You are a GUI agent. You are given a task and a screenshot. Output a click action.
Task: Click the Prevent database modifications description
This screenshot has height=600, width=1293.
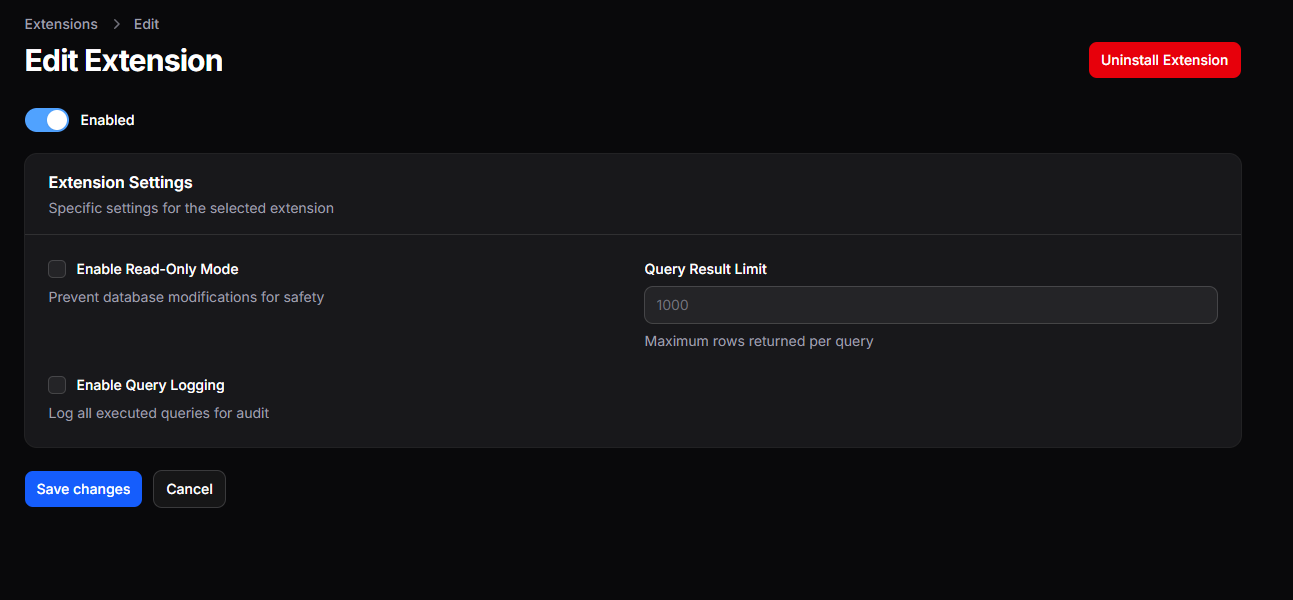(x=186, y=297)
